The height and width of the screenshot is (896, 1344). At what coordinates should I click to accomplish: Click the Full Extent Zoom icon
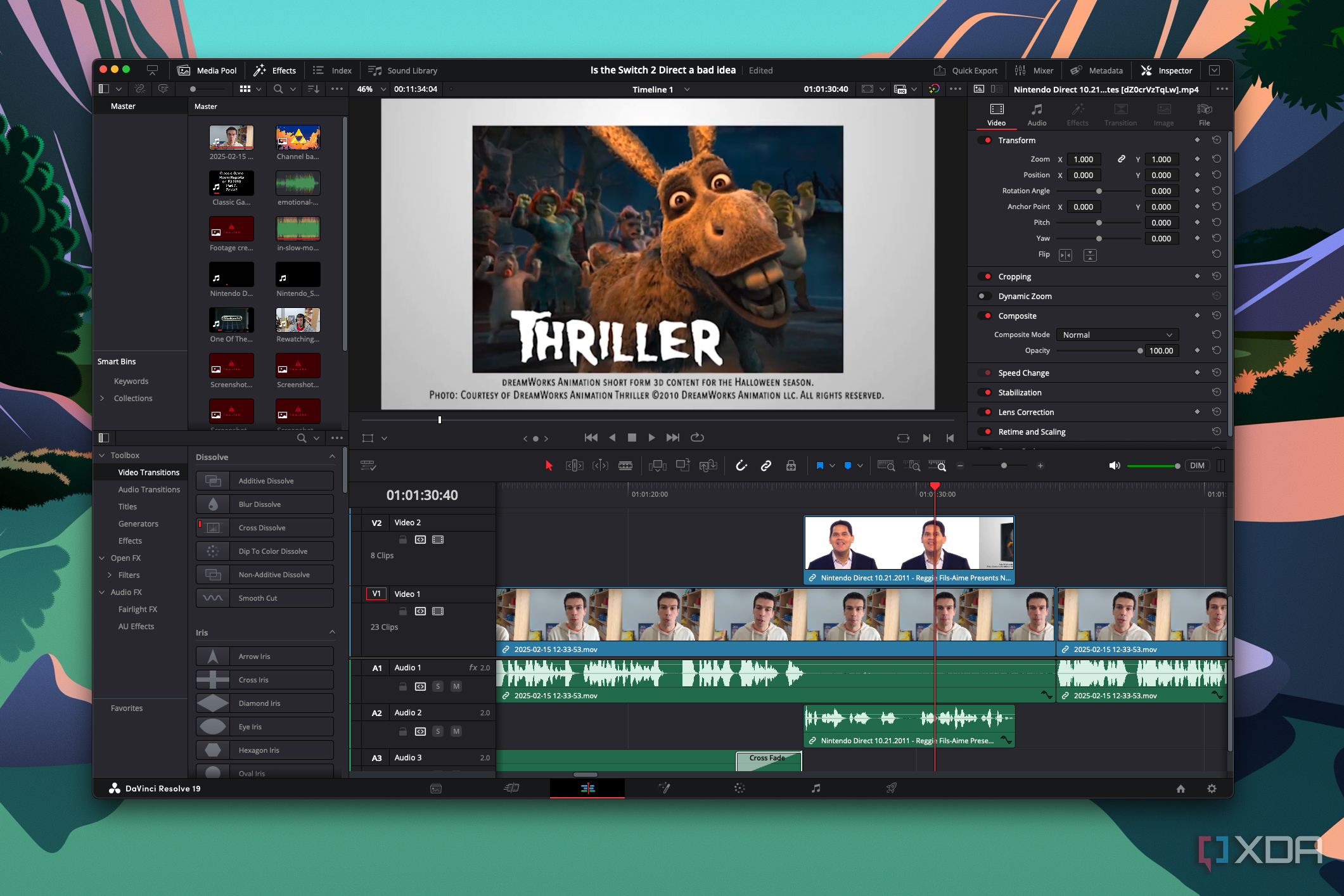coord(886,466)
